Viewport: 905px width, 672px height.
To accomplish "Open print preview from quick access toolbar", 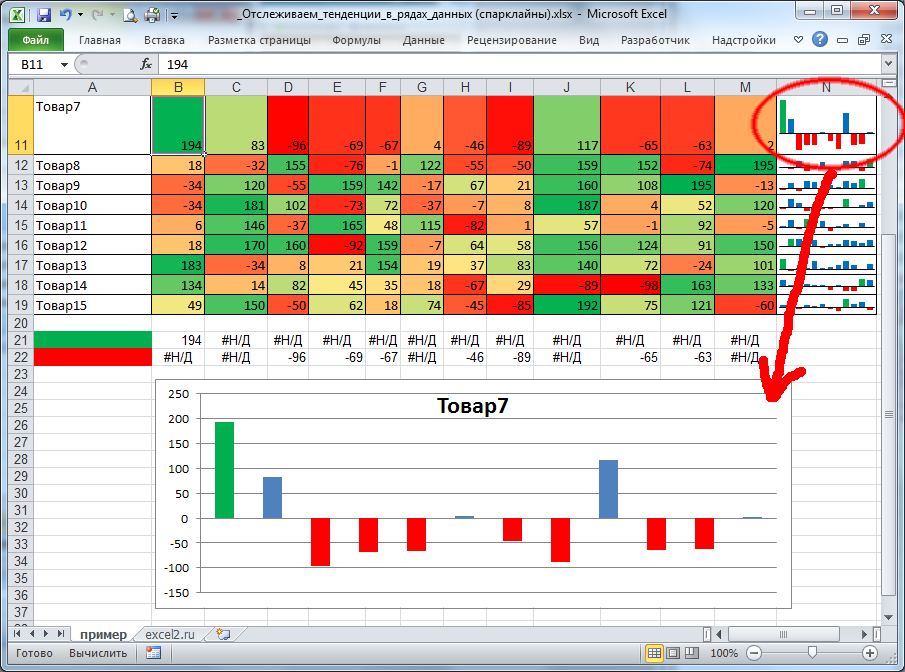I will pyautogui.click(x=130, y=15).
